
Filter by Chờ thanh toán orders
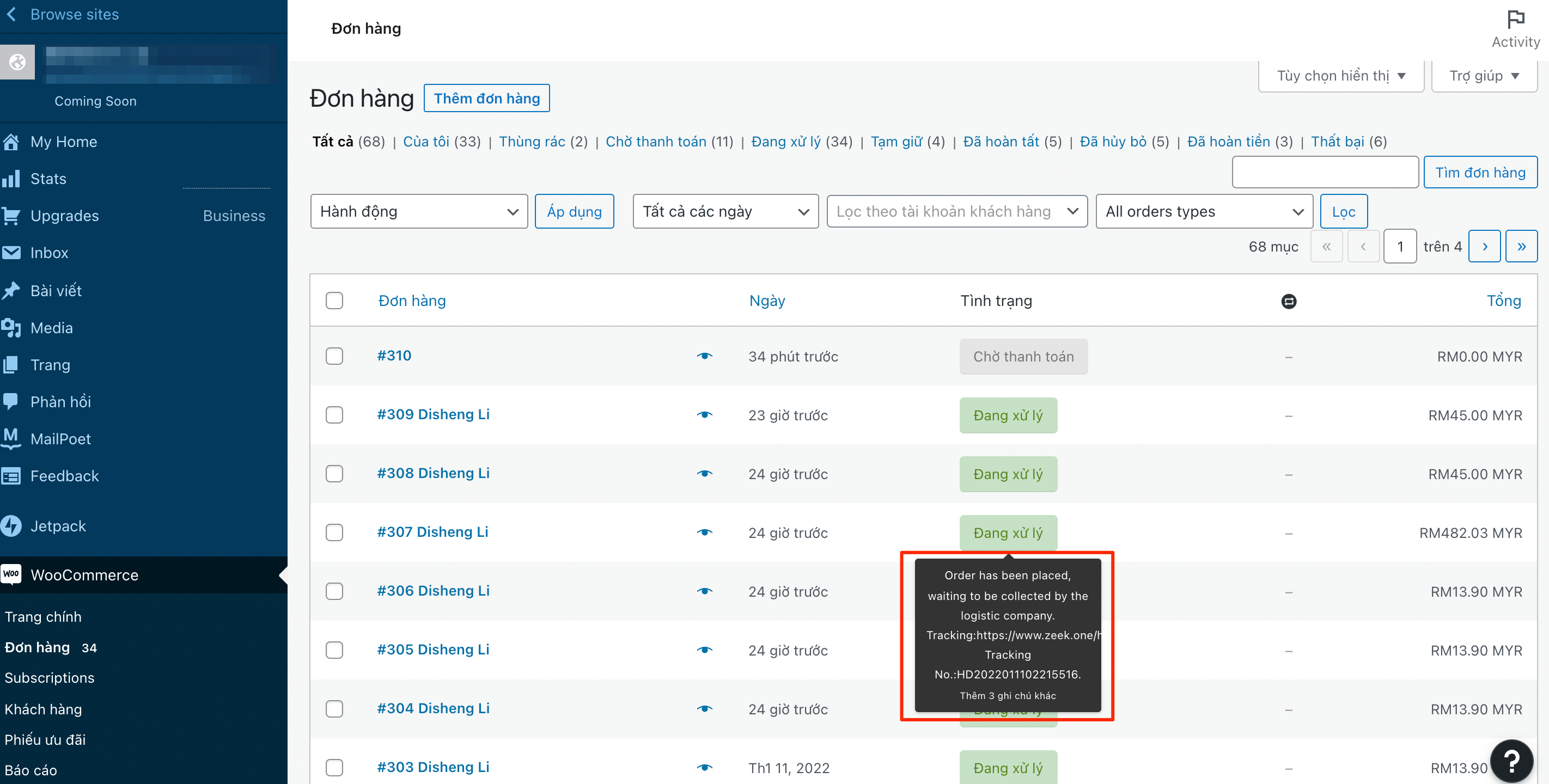click(x=656, y=142)
